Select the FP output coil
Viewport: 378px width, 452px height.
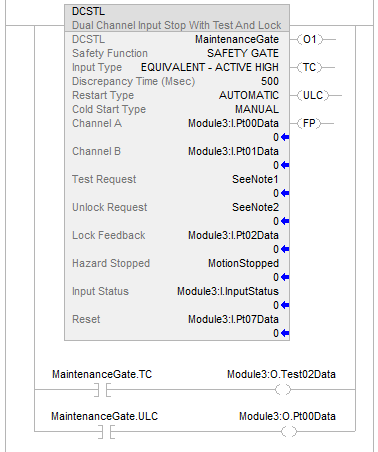[309, 123]
